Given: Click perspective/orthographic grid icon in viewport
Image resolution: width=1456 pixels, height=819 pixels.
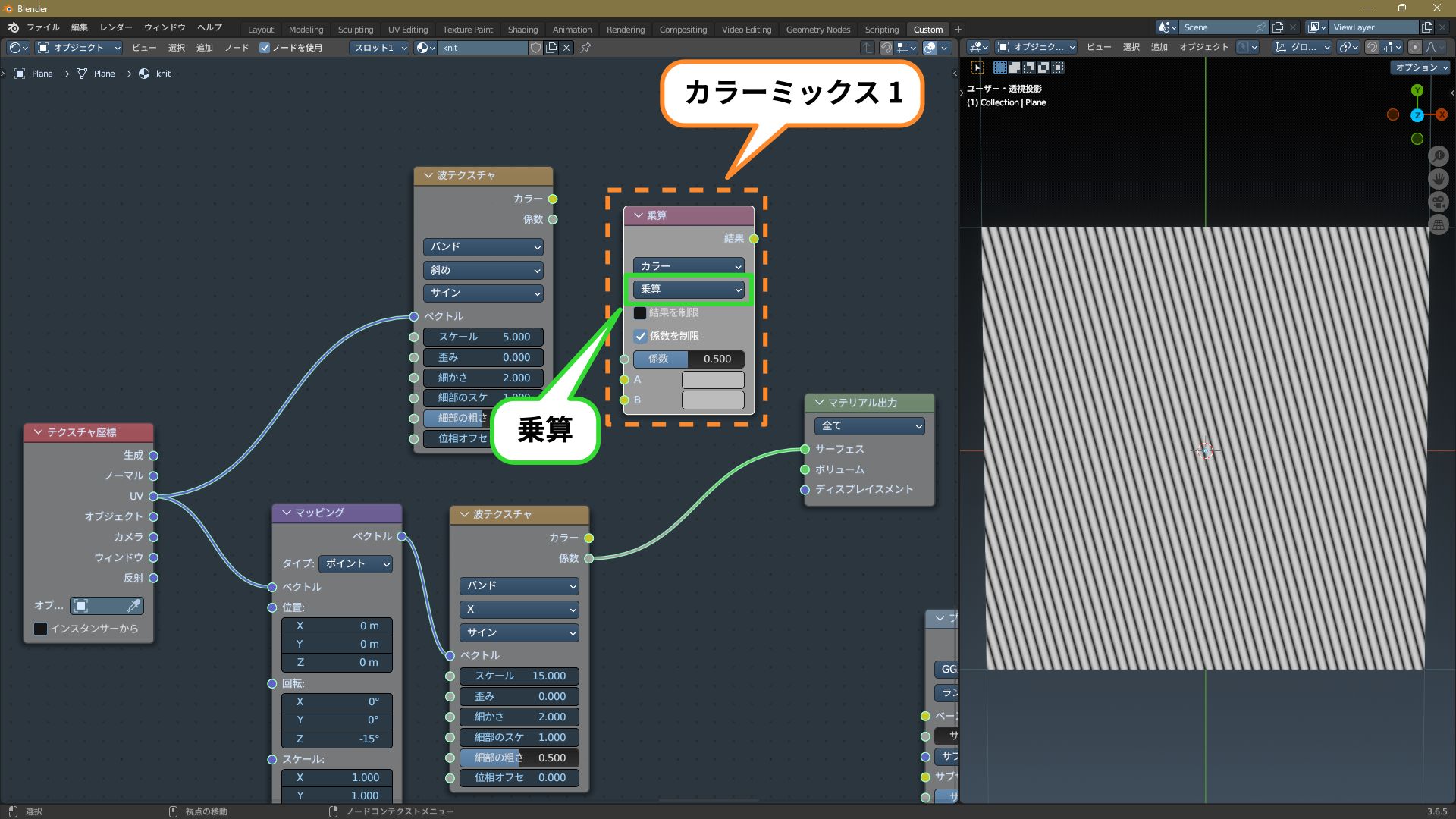Looking at the screenshot, I should coord(1439,225).
